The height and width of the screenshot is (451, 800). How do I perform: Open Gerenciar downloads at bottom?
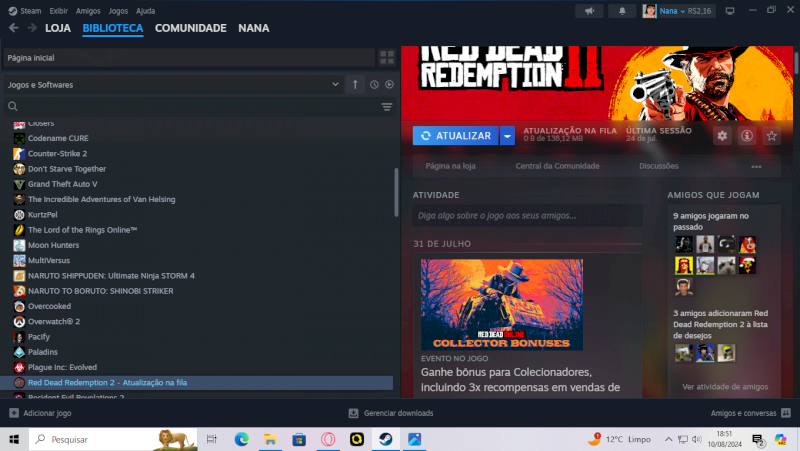pyautogui.click(x=391, y=413)
